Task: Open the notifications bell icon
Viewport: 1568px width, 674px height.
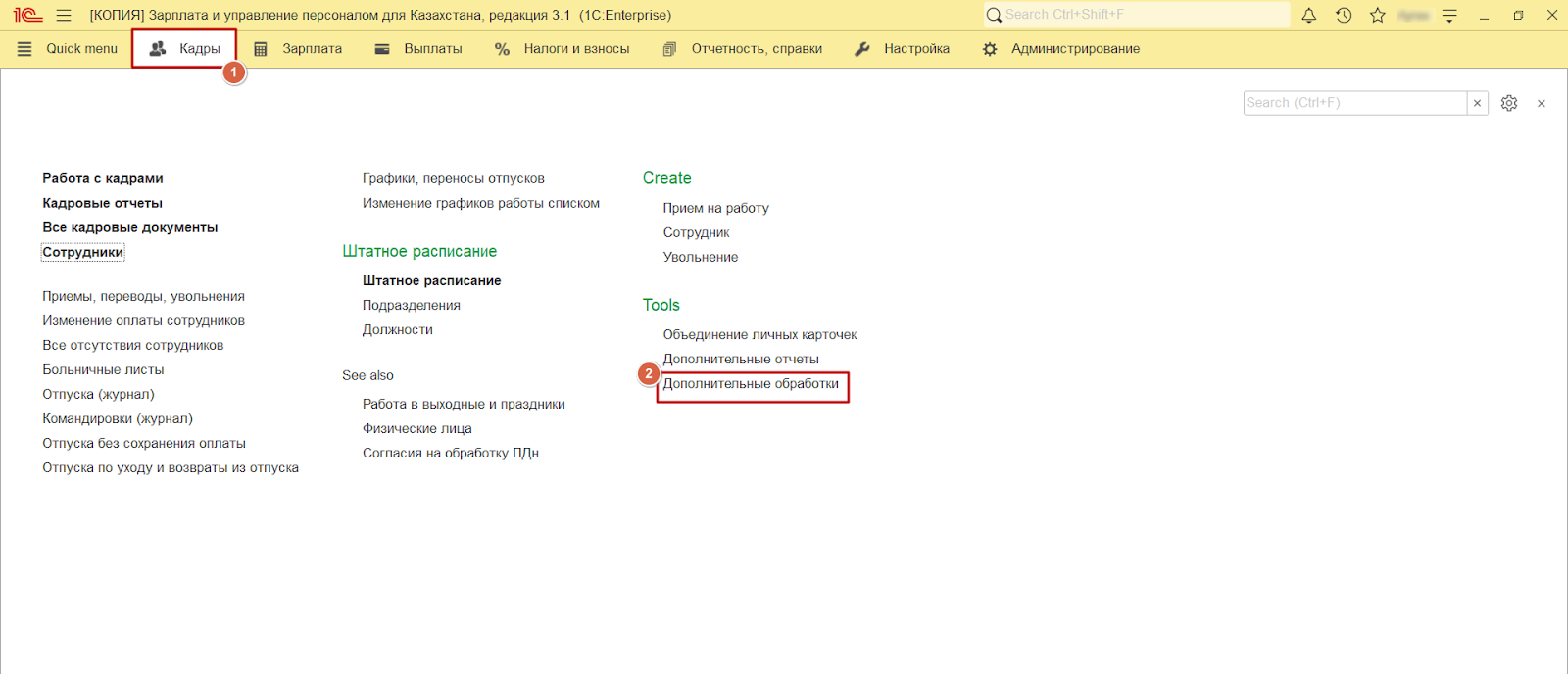Action: (x=1308, y=15)
